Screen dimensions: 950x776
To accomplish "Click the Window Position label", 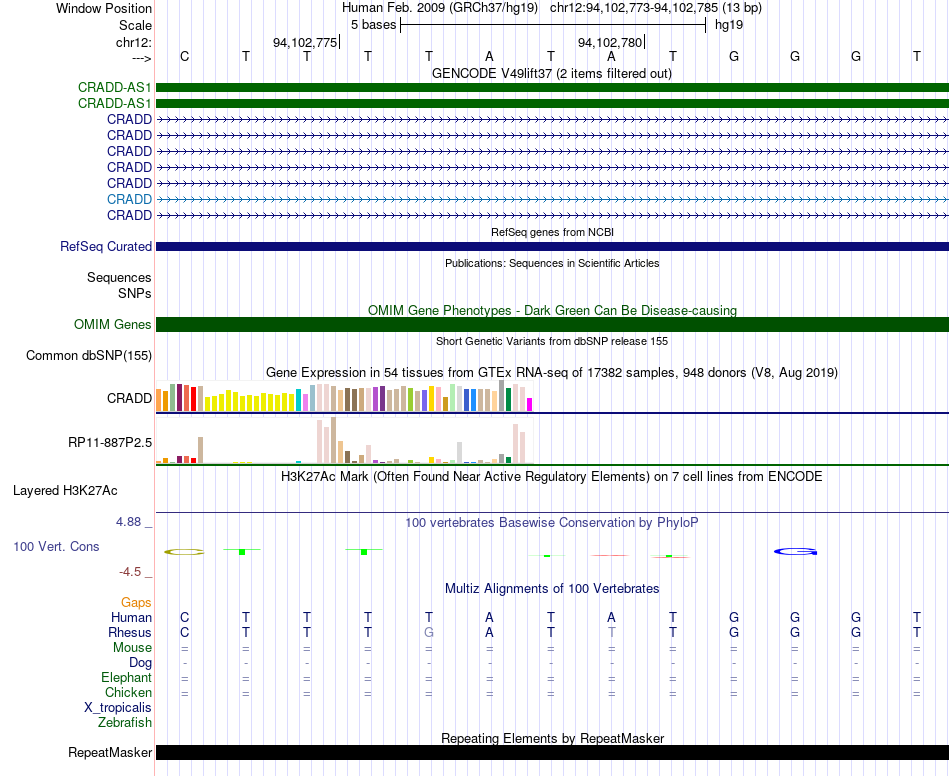I will [x=104, y=8].
